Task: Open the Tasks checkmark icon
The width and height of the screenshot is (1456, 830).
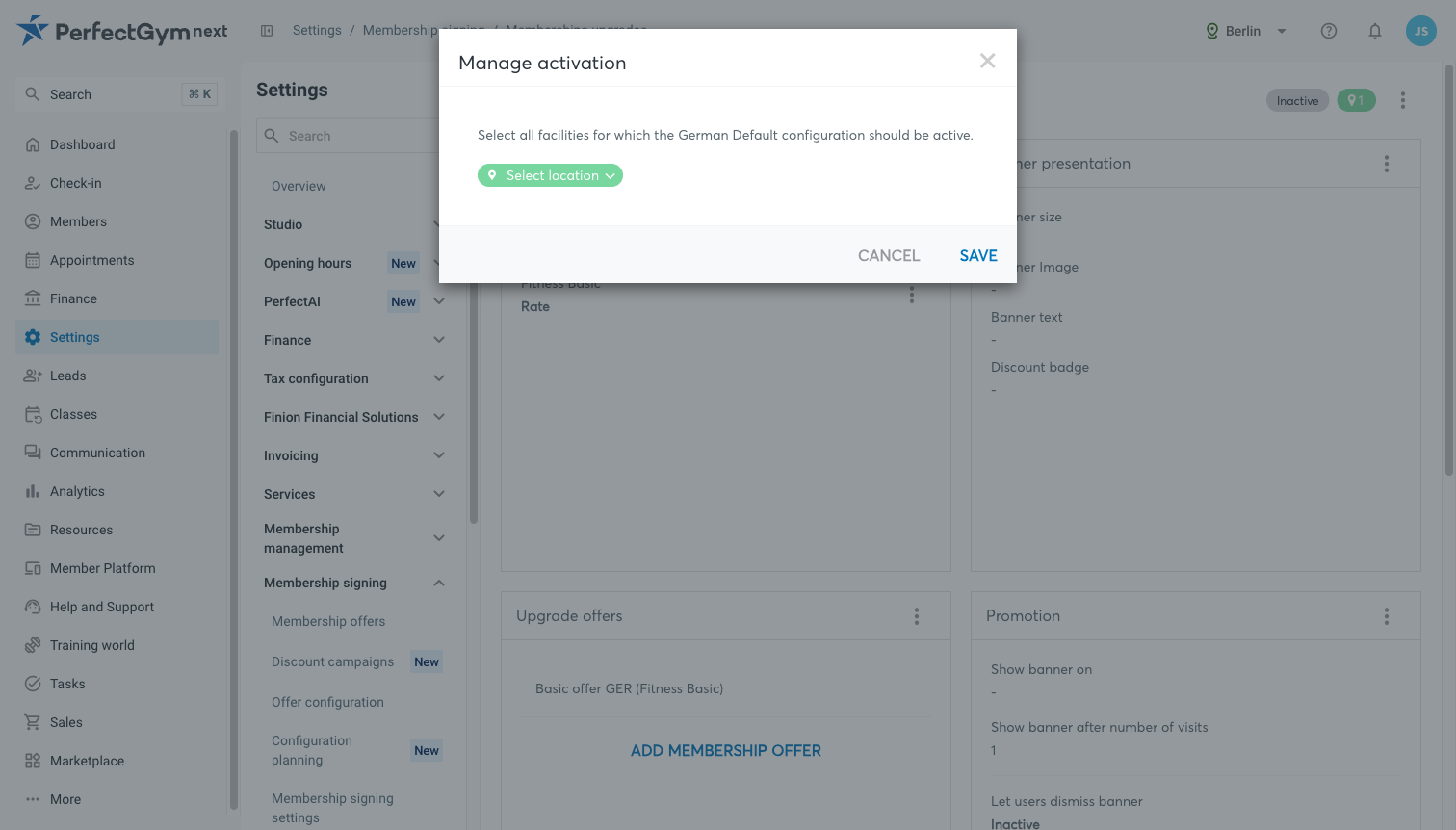Action: (33, 684)
